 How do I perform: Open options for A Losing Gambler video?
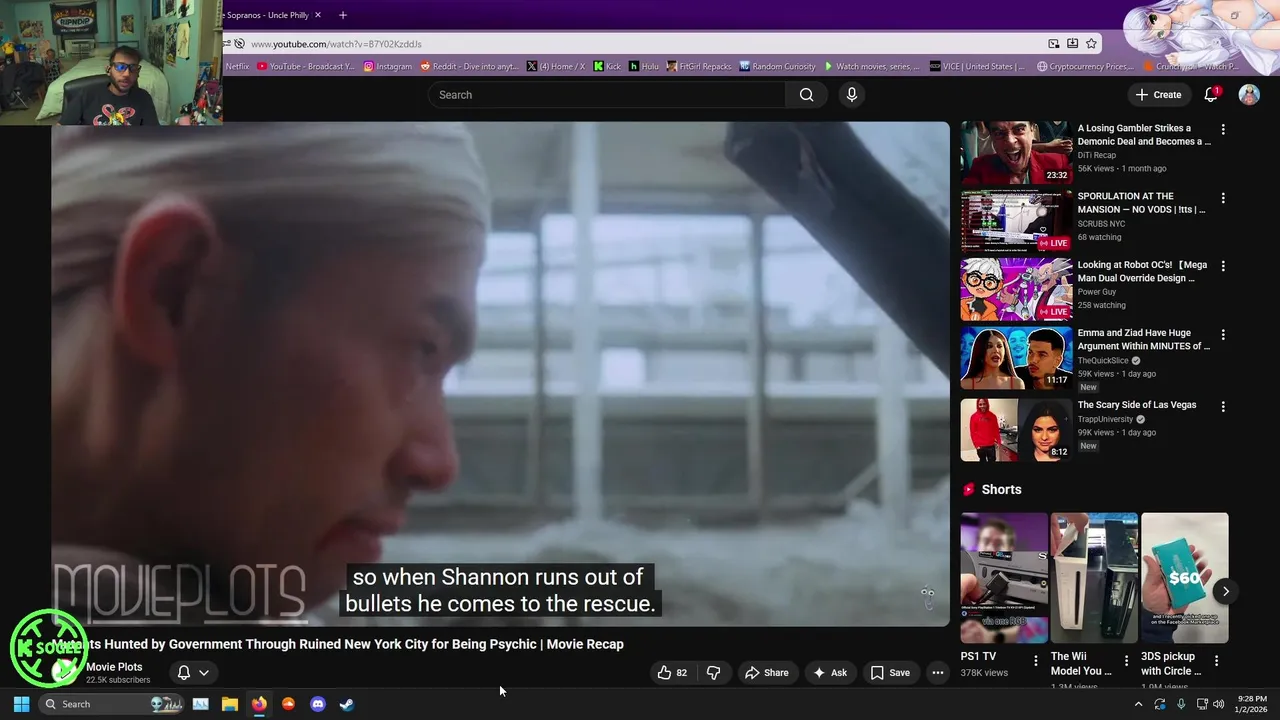coord(1222,129)
